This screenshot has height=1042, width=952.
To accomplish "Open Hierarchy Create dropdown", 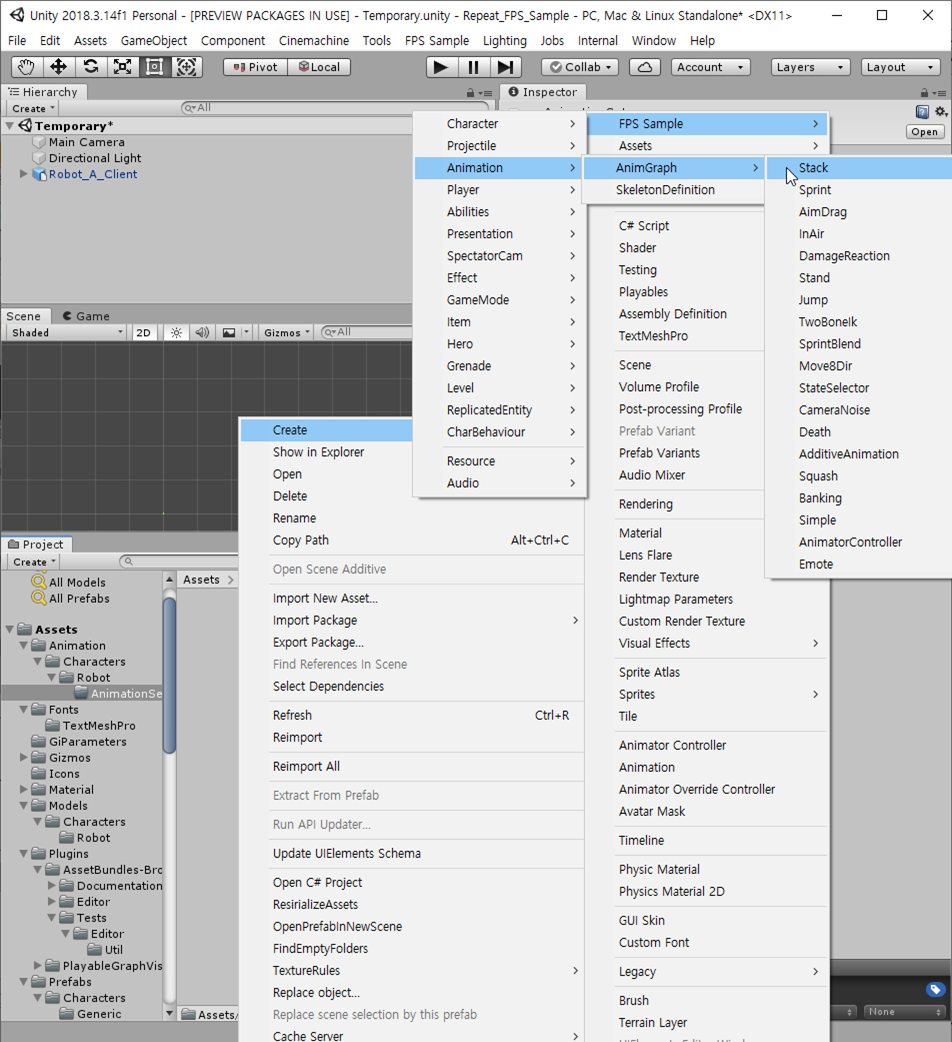I will click(x=33, y=108).
